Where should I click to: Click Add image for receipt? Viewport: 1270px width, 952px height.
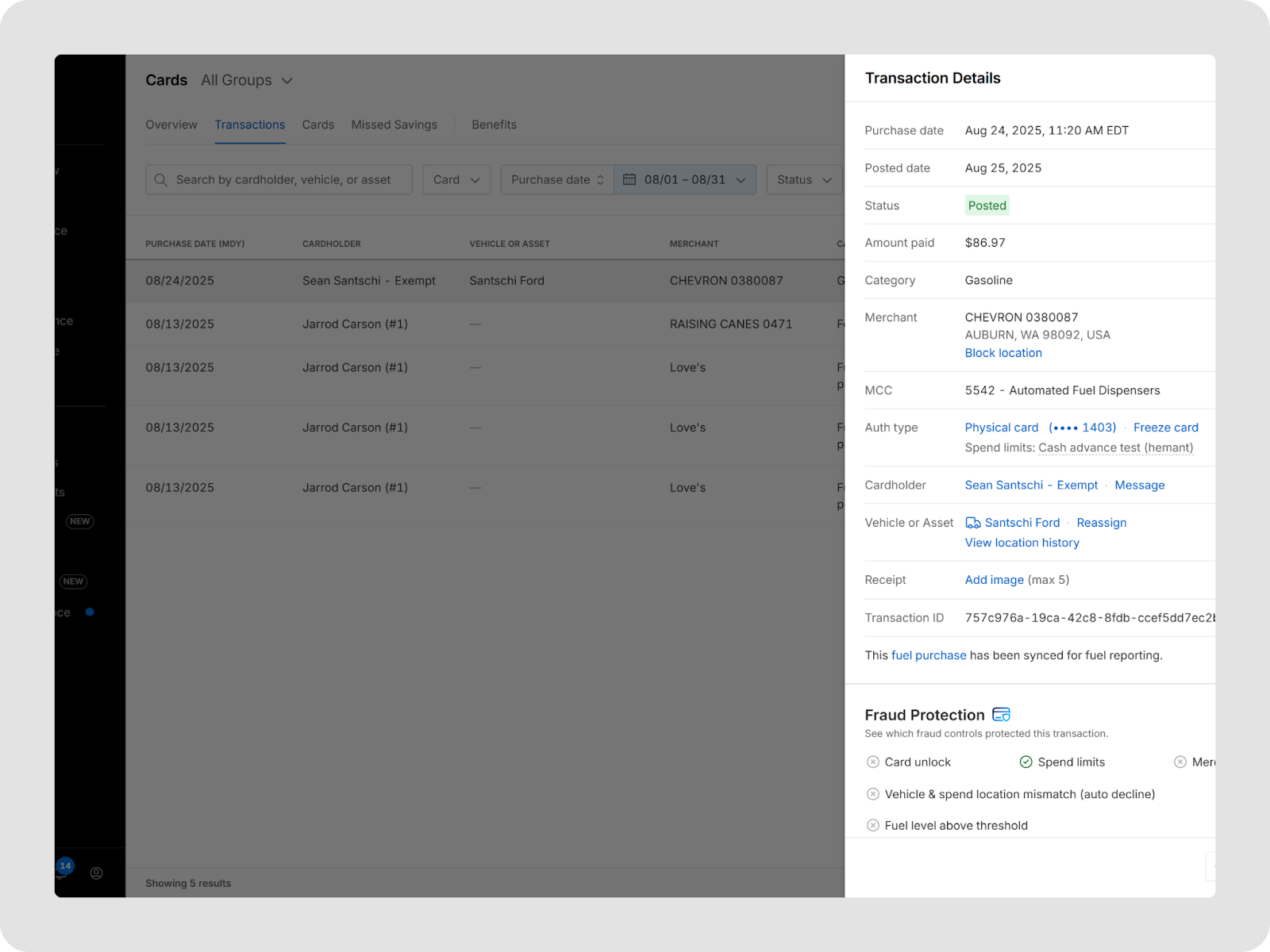[x=994, y=580]
